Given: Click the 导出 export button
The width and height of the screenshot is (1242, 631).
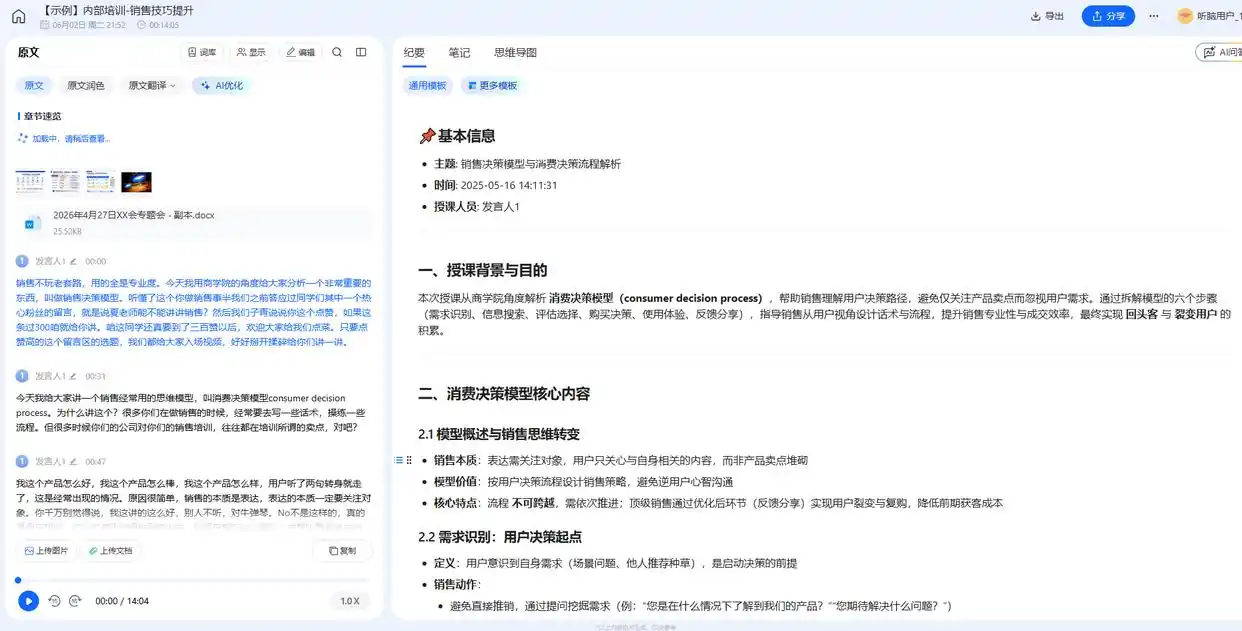Looking at the screenshot, I should tap(1047, 16).
